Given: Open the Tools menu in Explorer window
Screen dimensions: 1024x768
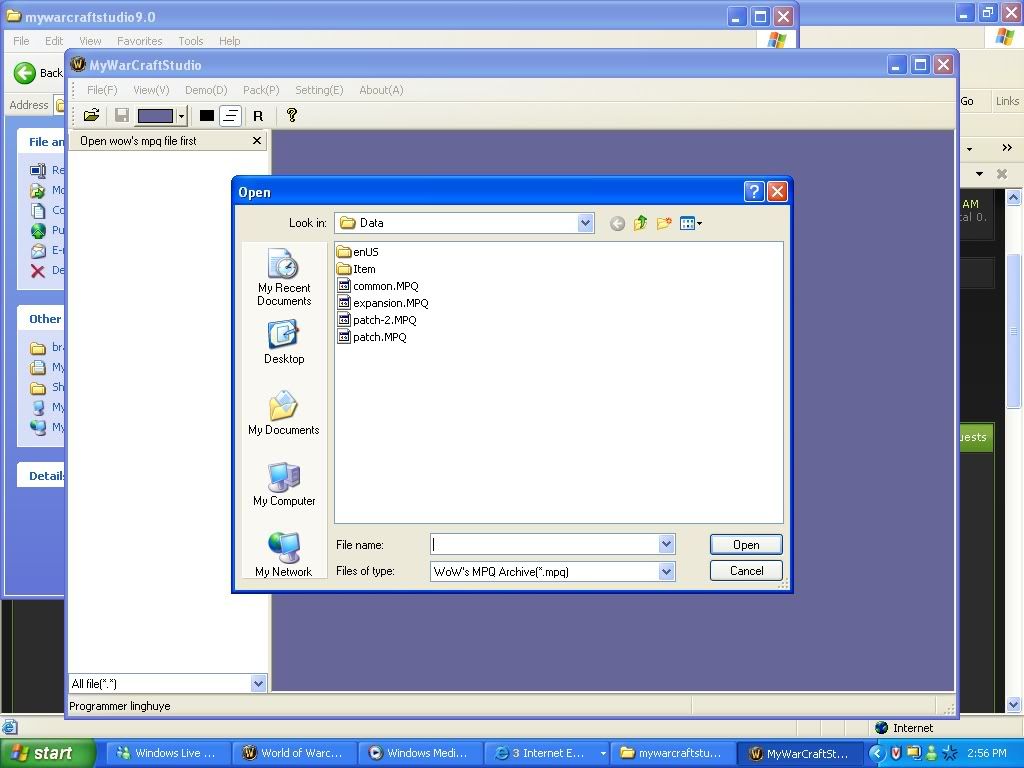Looking at the screenshot, I should tap(191, 40).
